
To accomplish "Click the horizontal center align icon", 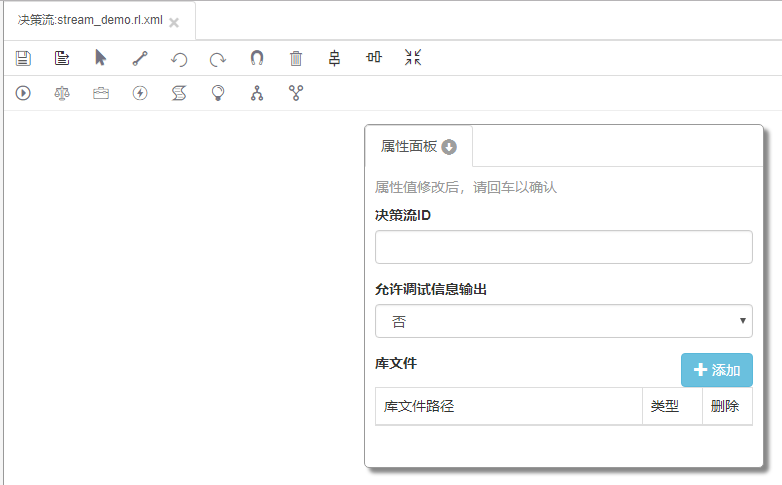I will [x=374, y=58].
